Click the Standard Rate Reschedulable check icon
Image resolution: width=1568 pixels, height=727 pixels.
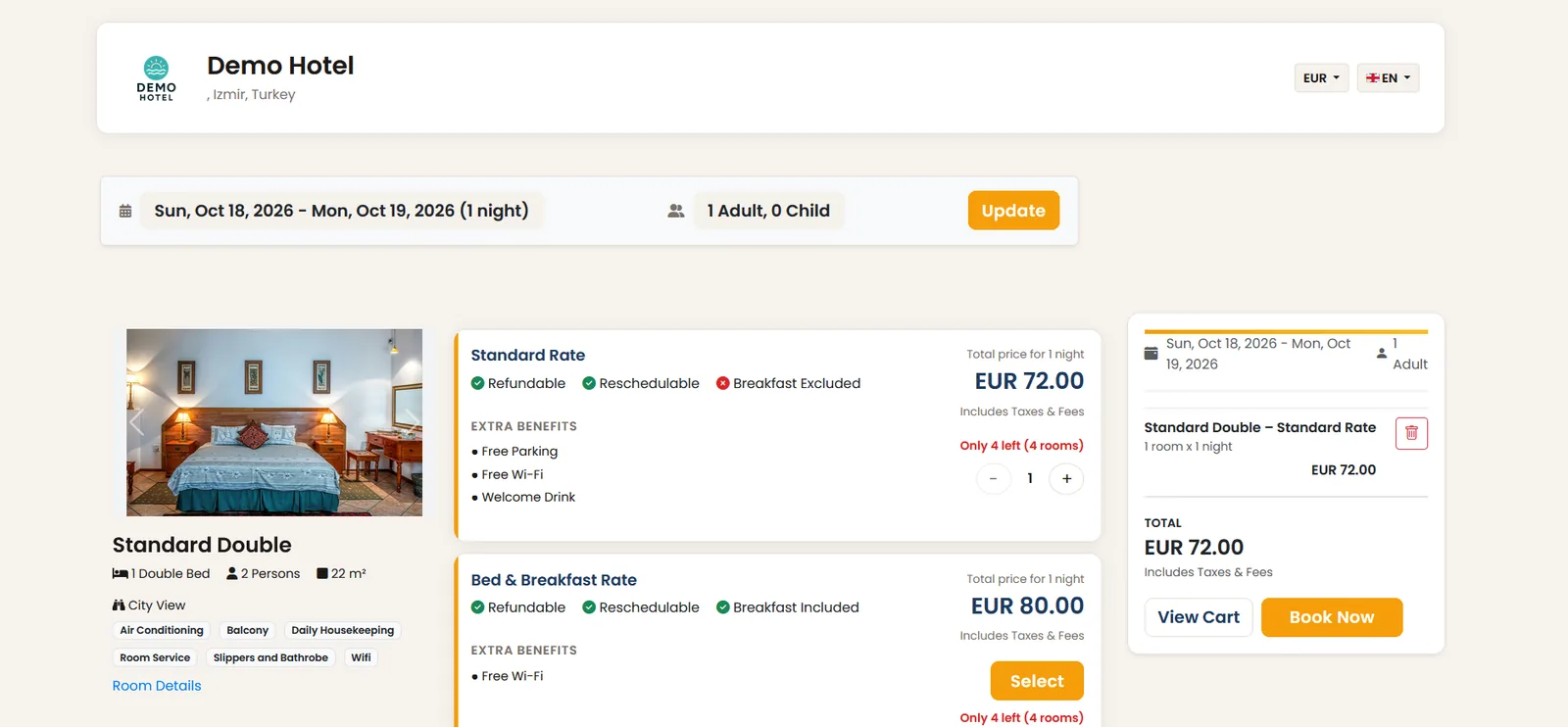tap(589, 383)
